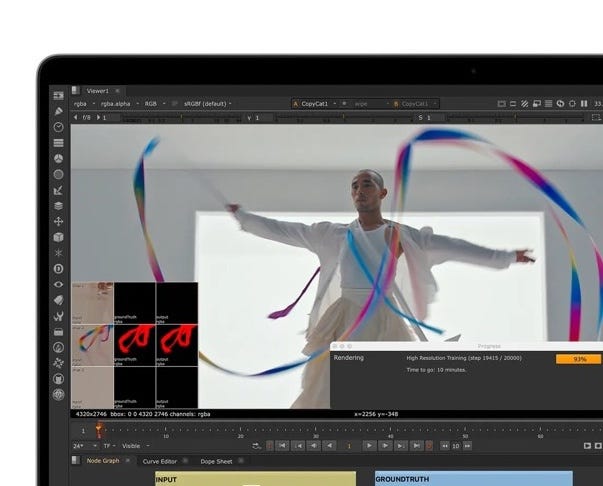Open the Channel nodes menu
This screenshot has height=486, width=603.
tap(58, 143)
